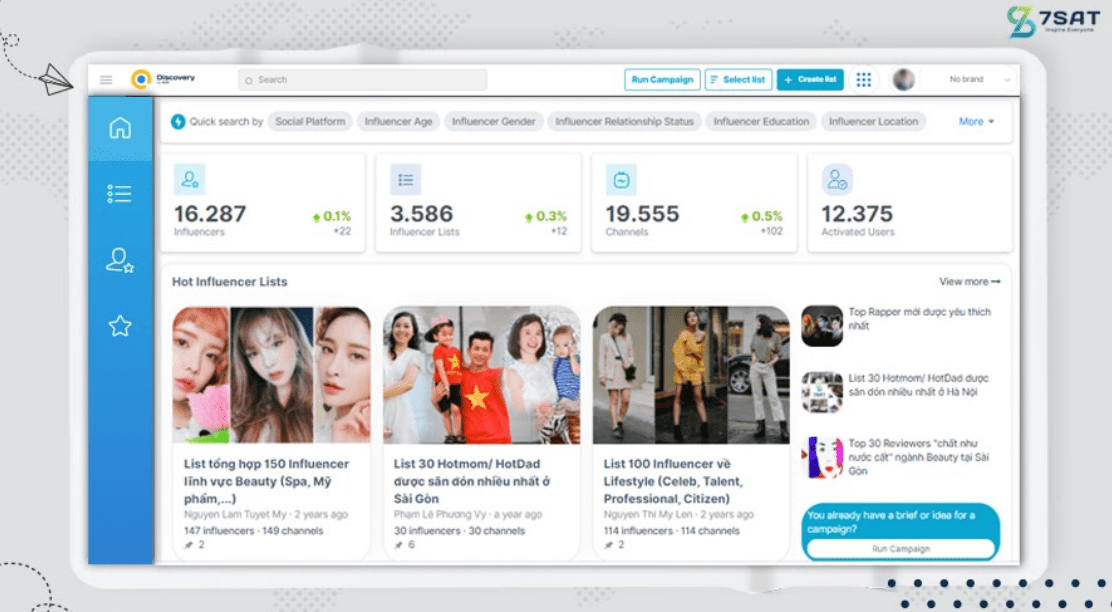
Task: Click the Activated Users stat icon
Action: tap(837, 179)
